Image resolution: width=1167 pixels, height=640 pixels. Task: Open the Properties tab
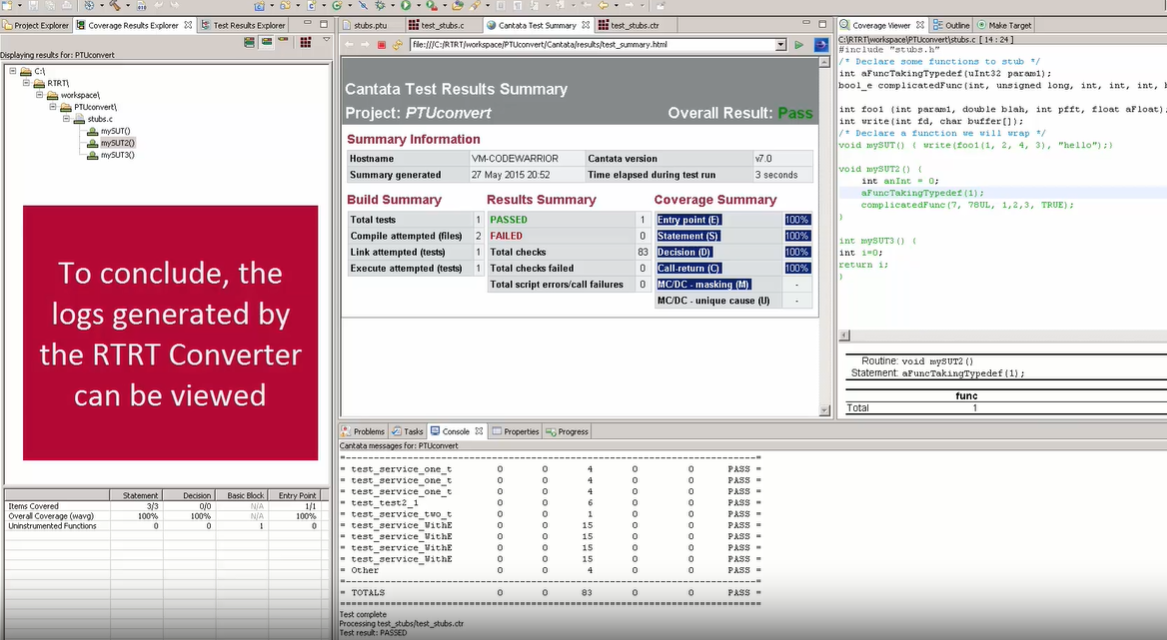pyautogui.click(x=515, y=432)
